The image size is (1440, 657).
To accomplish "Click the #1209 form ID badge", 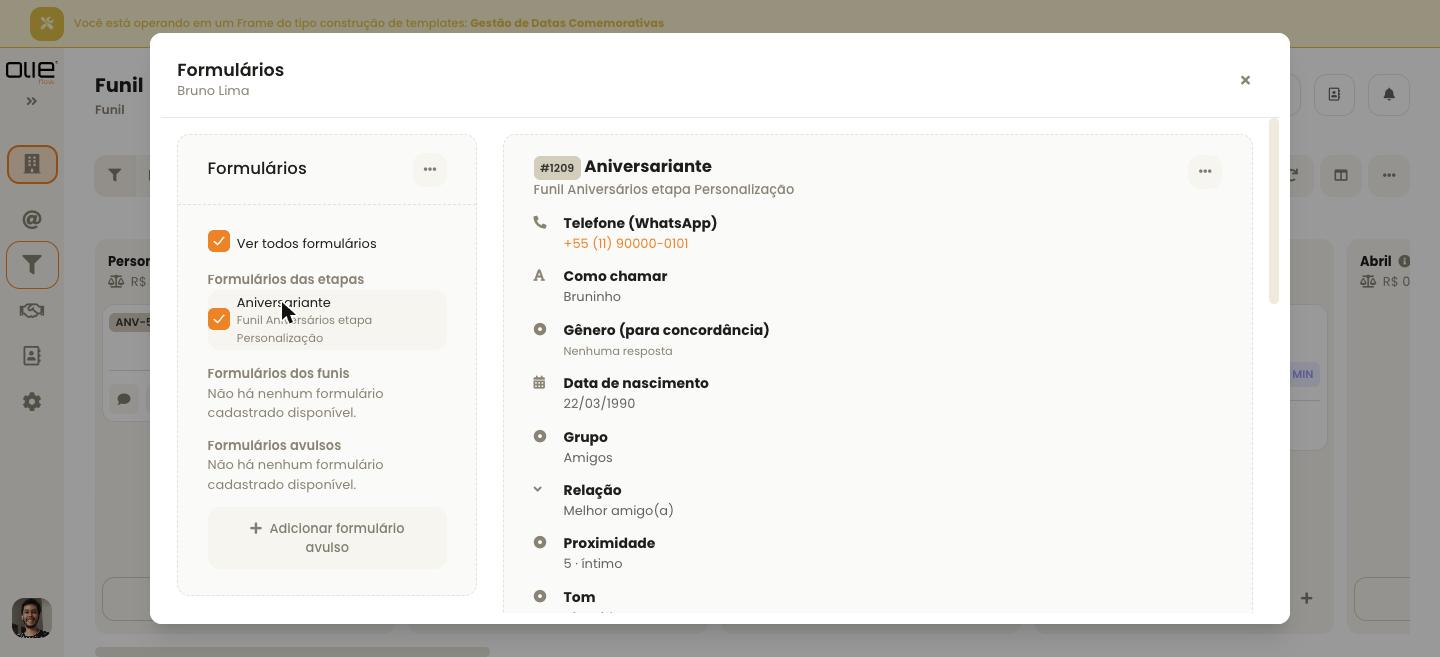I will pyautogui.click(x=557, y=168).
